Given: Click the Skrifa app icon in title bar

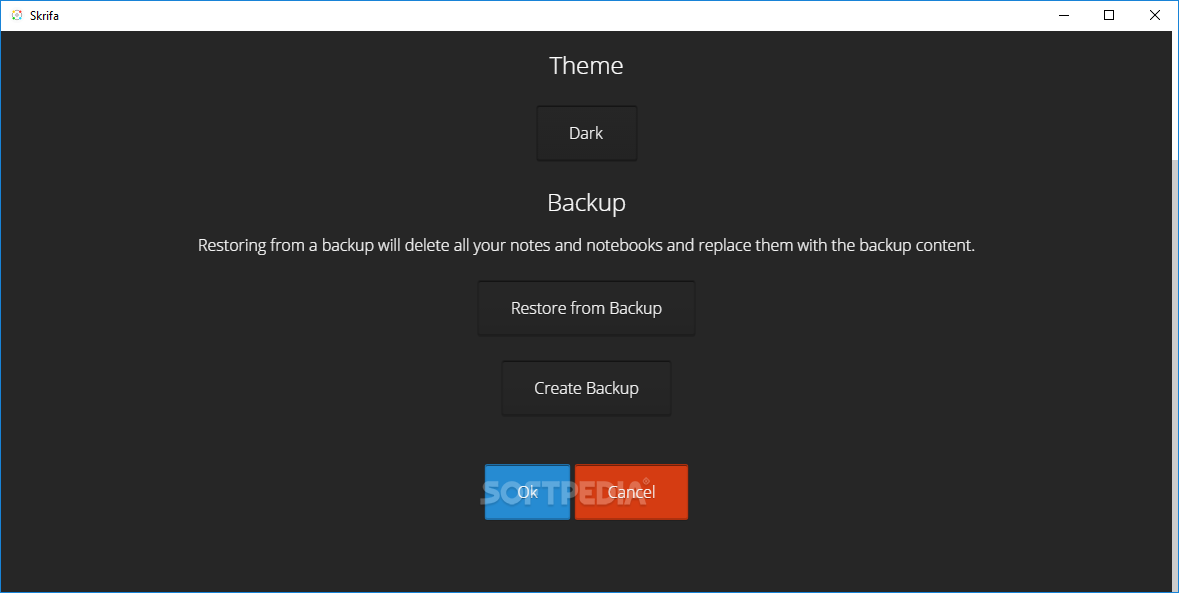Looking at the screenshot, I should click(17, 15).
